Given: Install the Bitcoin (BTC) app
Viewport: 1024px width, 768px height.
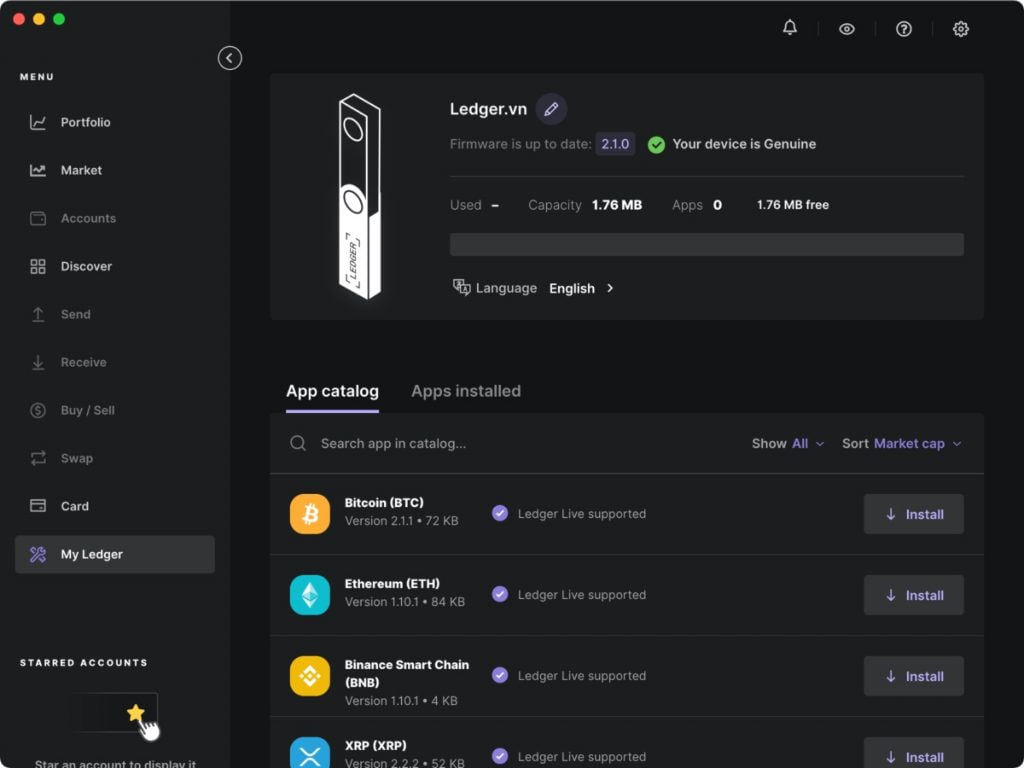Looking at the screenshot, I should tap(914, 514).
